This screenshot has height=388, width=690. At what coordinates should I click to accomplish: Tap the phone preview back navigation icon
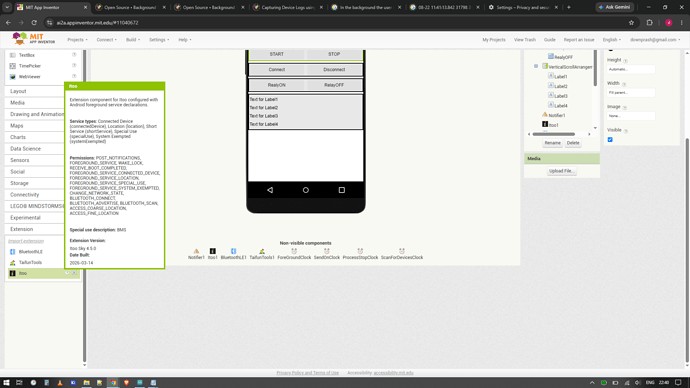(270, 190)
